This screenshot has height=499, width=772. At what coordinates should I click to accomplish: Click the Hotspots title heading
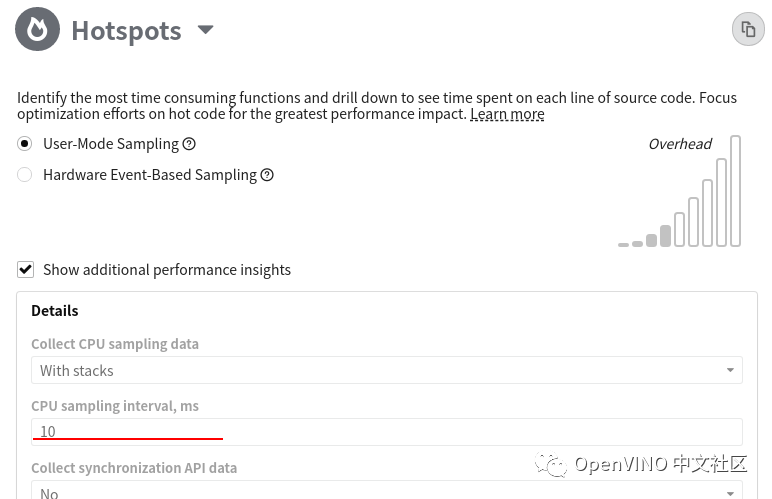coord(126,31)
